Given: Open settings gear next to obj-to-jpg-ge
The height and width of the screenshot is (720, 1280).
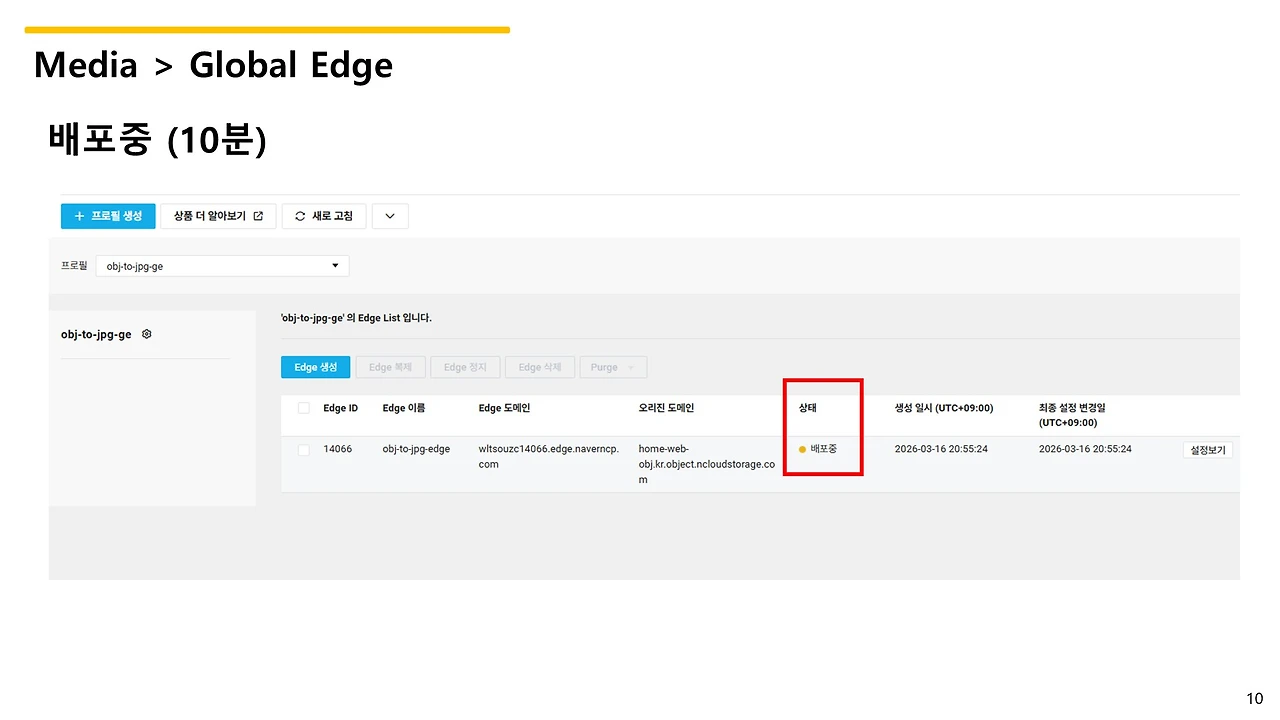Looking at the screenshot, I should (147, 334).
